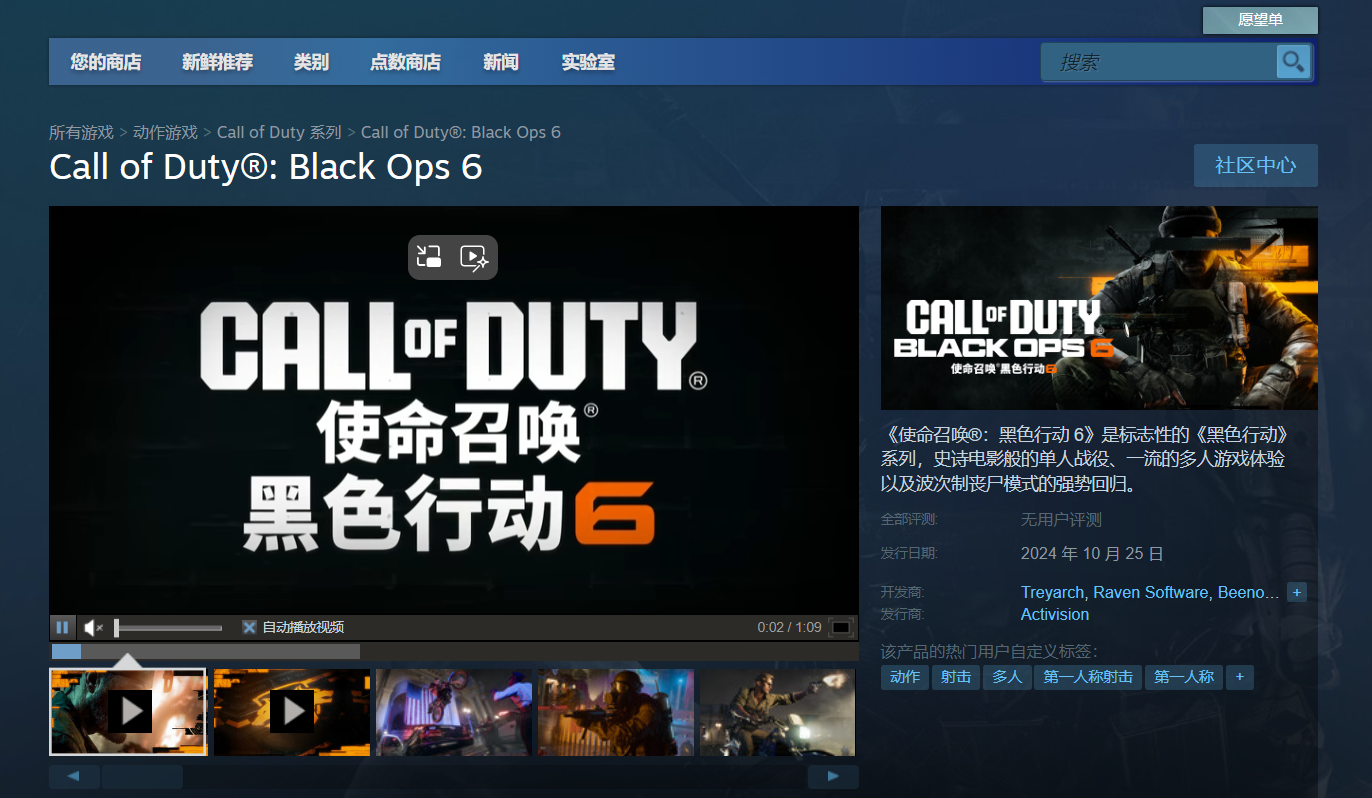Click the autoplay settings sparkle icon on video
The width and height of the screenshot is (1372, 798).
click(x=475, y=257)
